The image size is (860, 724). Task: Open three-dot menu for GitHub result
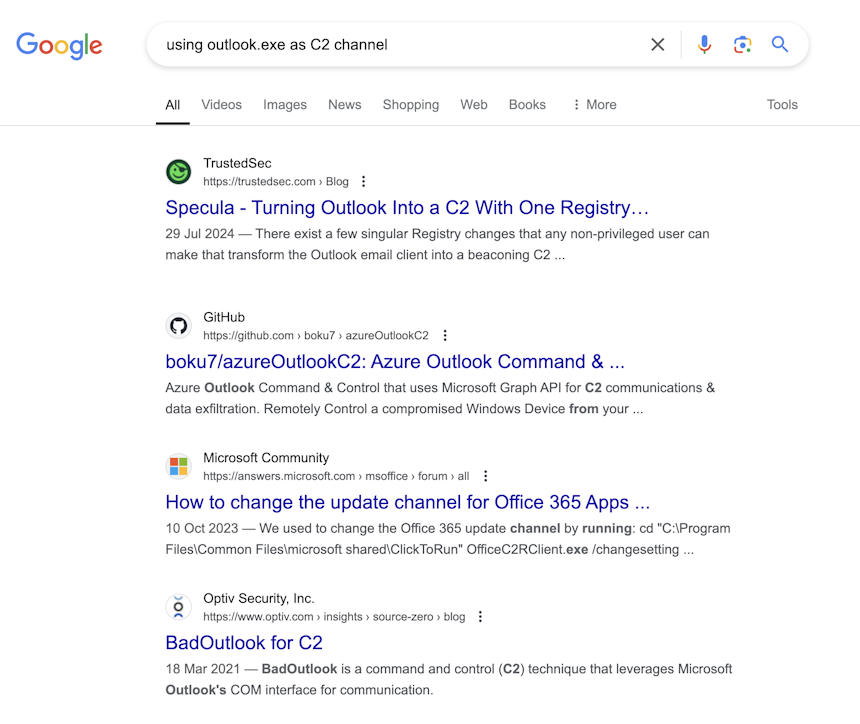[445, 336]
